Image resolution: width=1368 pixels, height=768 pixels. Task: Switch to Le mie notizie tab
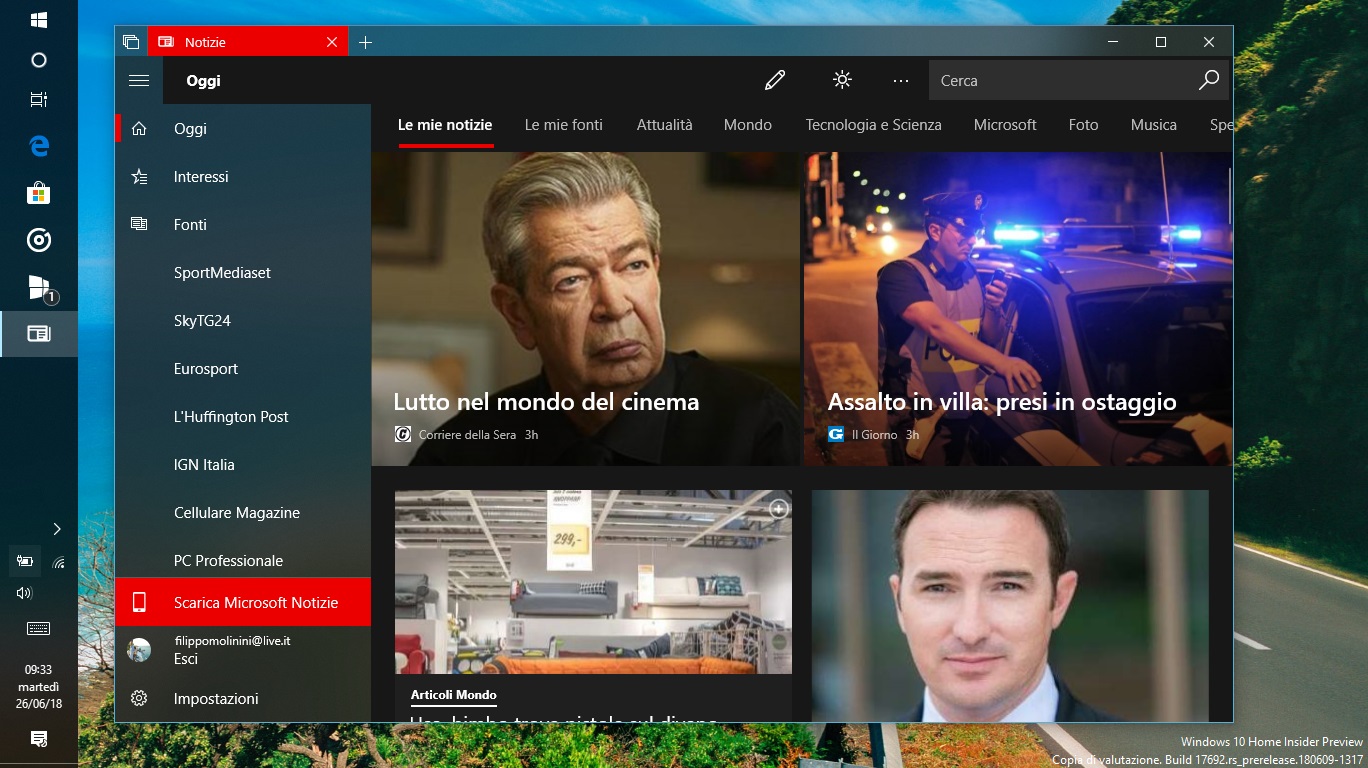[445, 125]
